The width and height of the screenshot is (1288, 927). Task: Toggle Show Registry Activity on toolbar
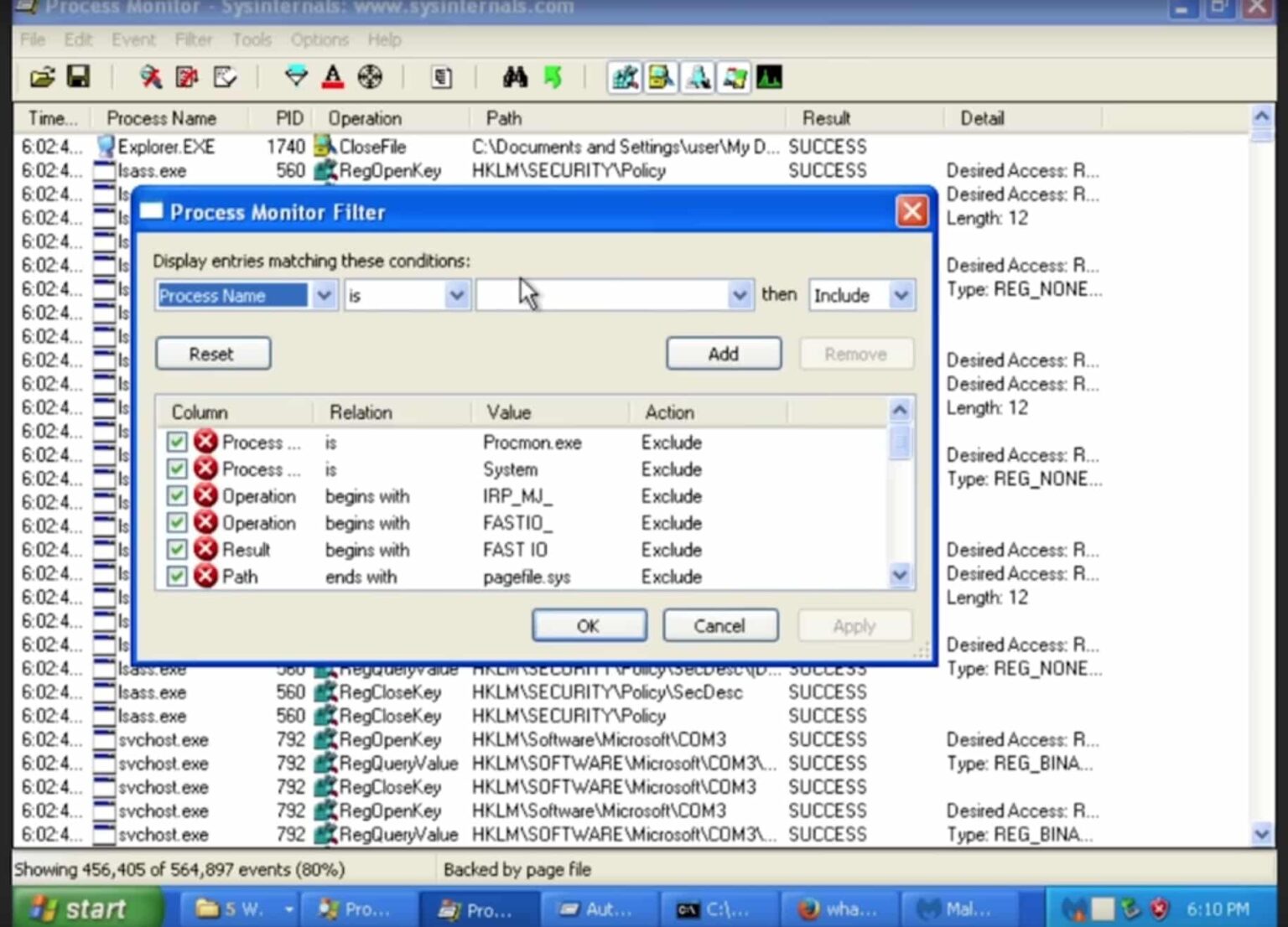click(624, 77)
